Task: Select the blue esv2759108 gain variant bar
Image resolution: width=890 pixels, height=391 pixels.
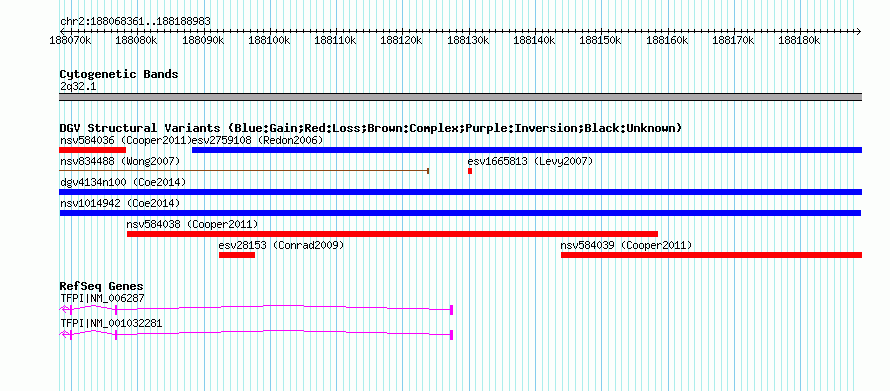Action: pos(527,150)
